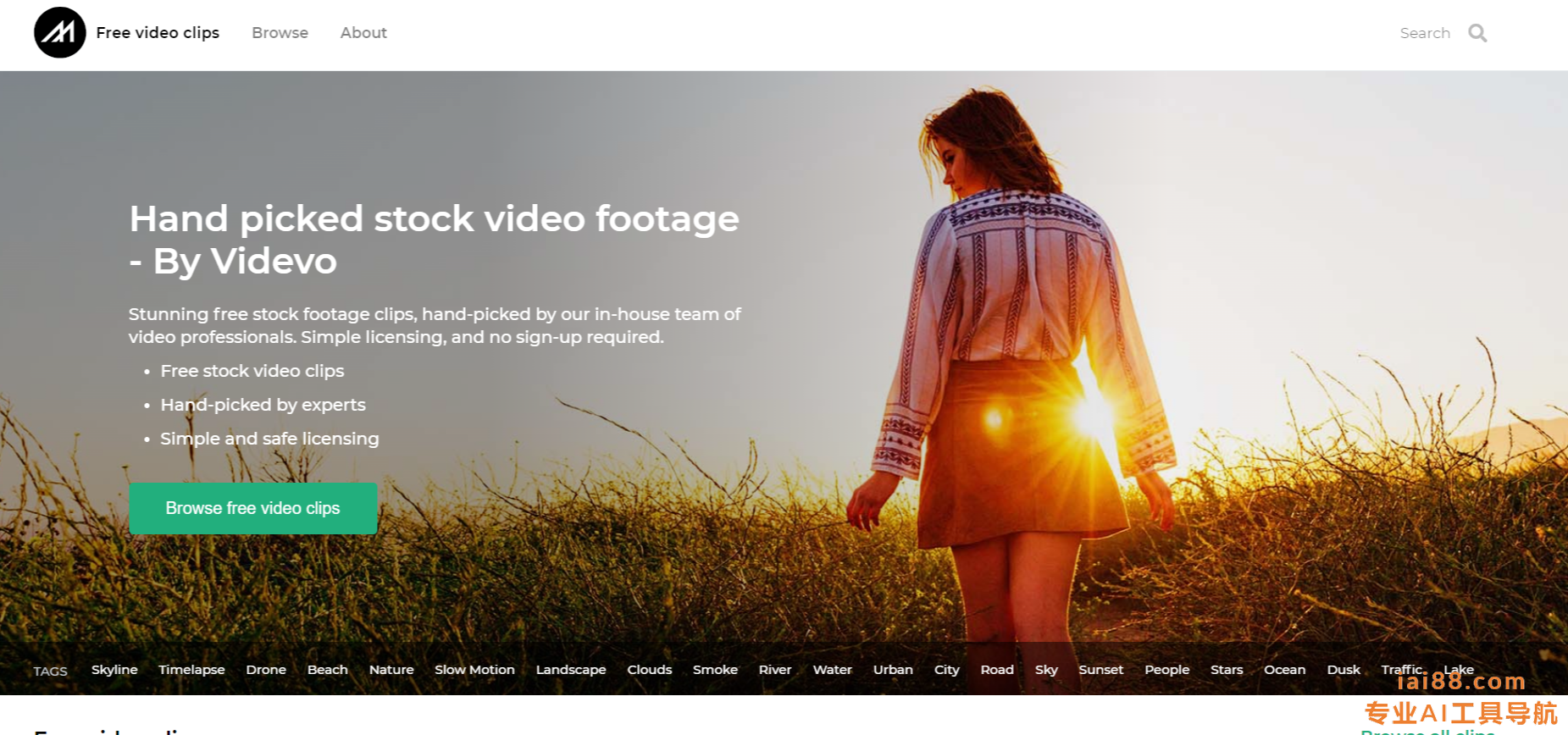Select the Water tag
Viewport: 1568px width, 735px height.
(833, 669)
